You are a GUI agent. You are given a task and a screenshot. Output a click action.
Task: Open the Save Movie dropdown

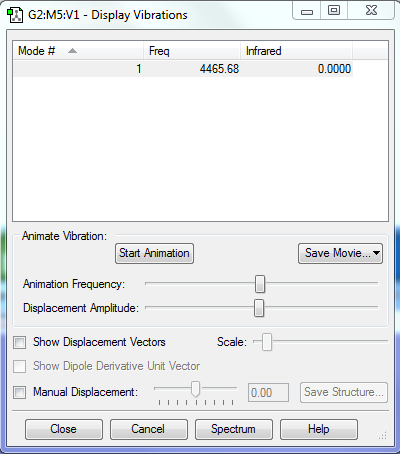[x=340, y=253]
